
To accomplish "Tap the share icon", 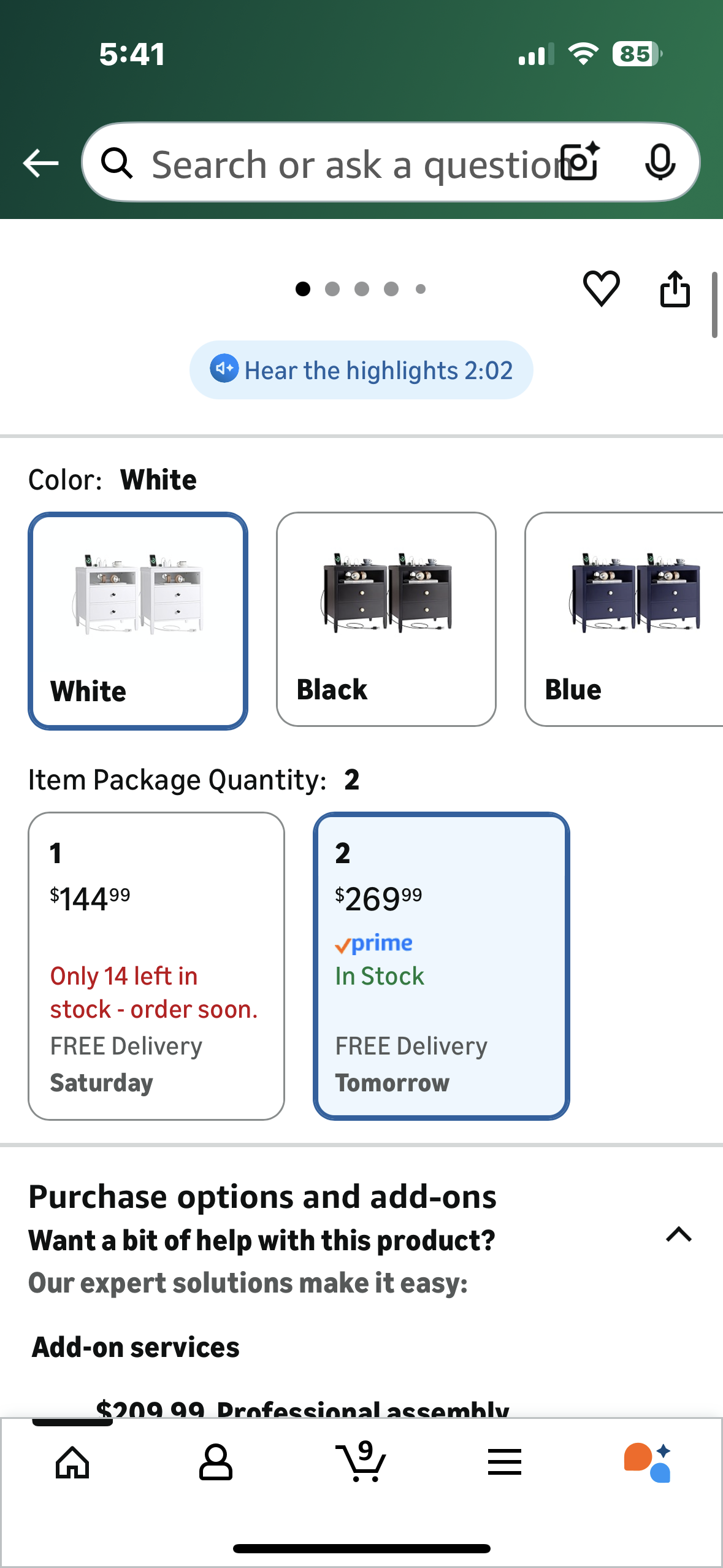I will (675, 288).
